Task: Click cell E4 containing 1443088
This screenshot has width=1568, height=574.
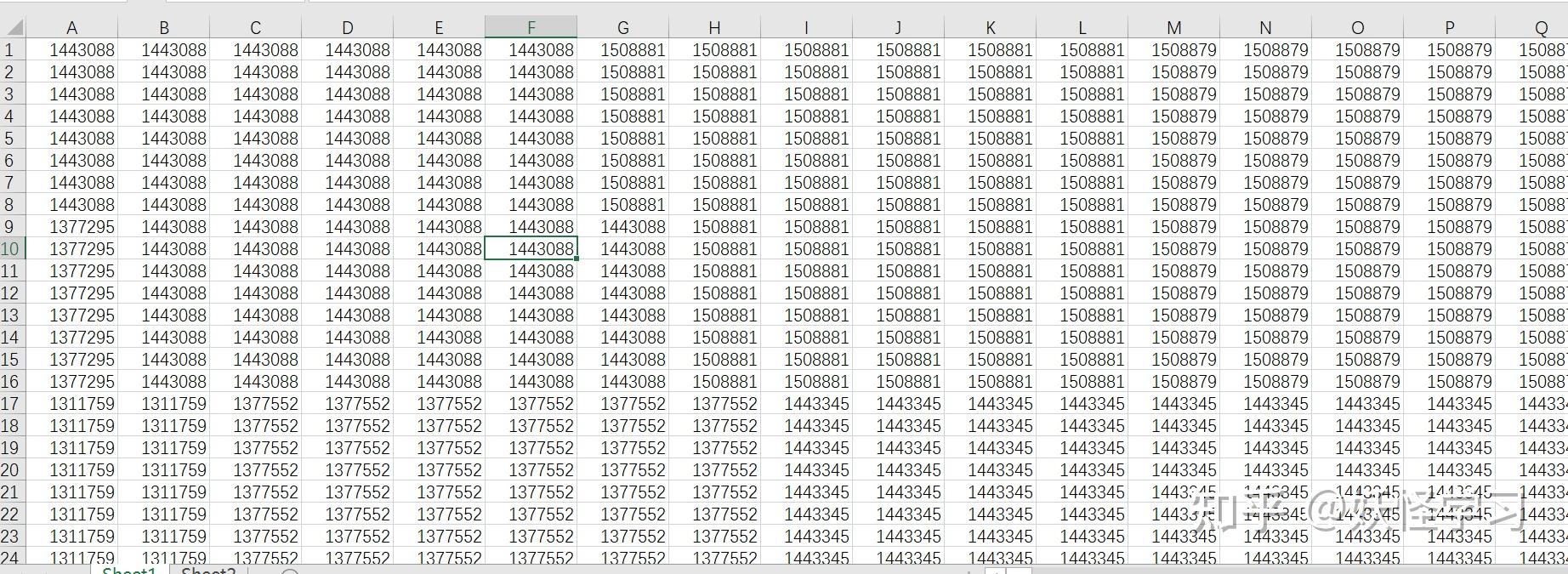Action: [439, 117]
